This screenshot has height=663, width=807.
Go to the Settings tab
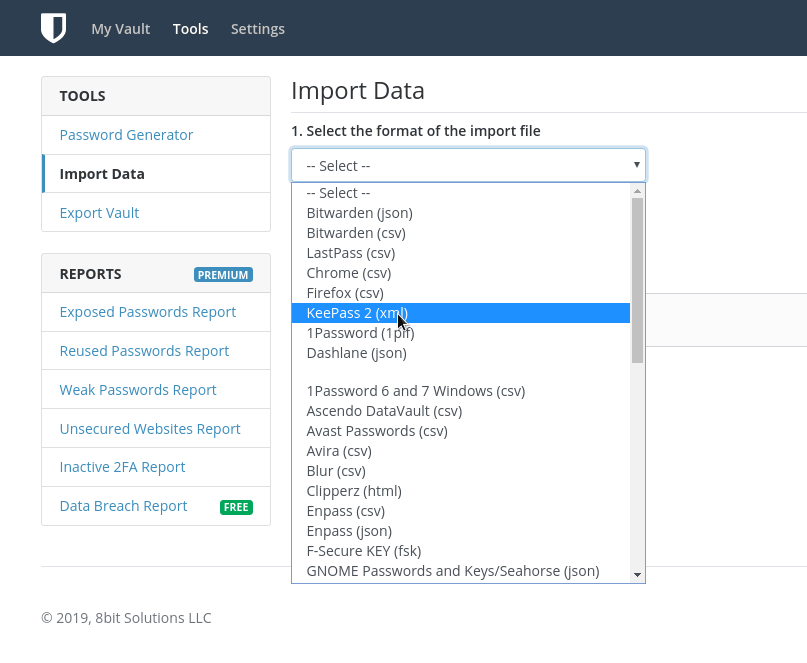(x=257, y=29)
